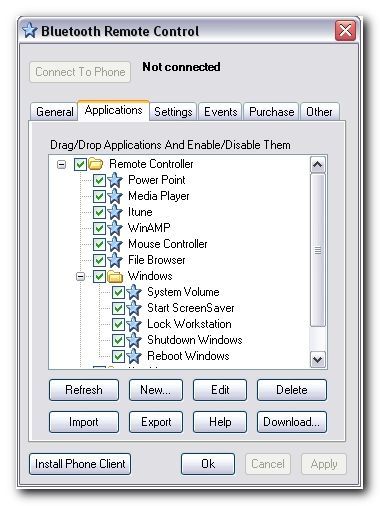
Task: Click Install Phone Client
Action: [80, 464]
